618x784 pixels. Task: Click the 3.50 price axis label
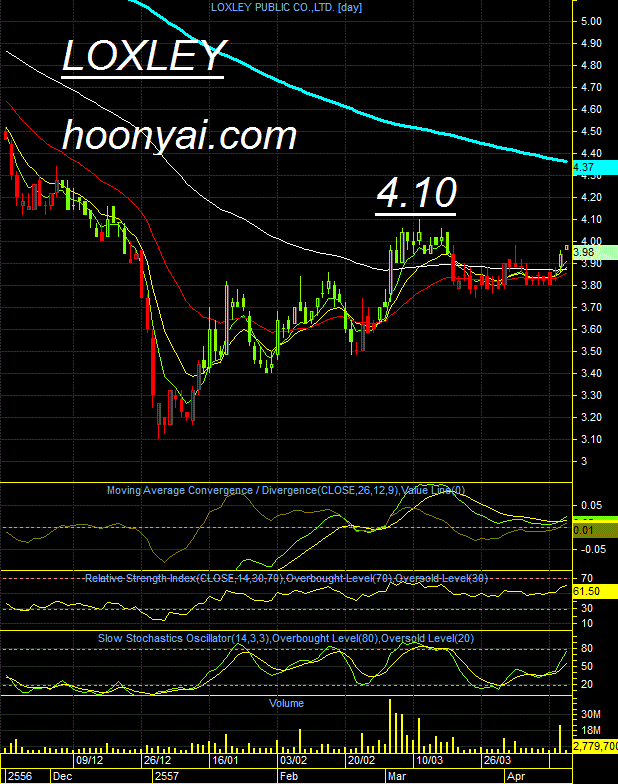point(591,351)
